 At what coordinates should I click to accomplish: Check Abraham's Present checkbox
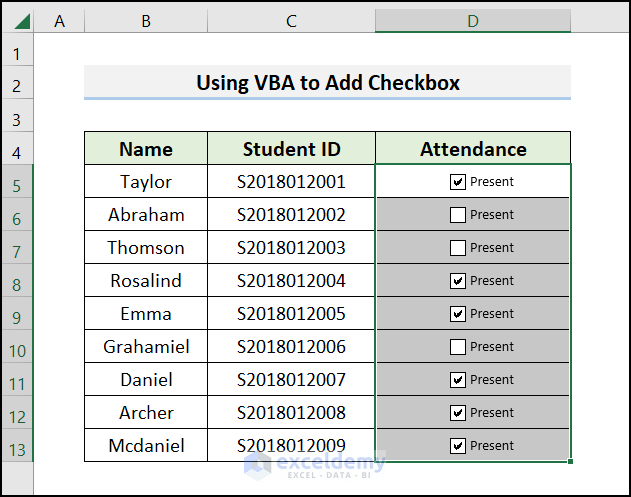coord(458,215)
